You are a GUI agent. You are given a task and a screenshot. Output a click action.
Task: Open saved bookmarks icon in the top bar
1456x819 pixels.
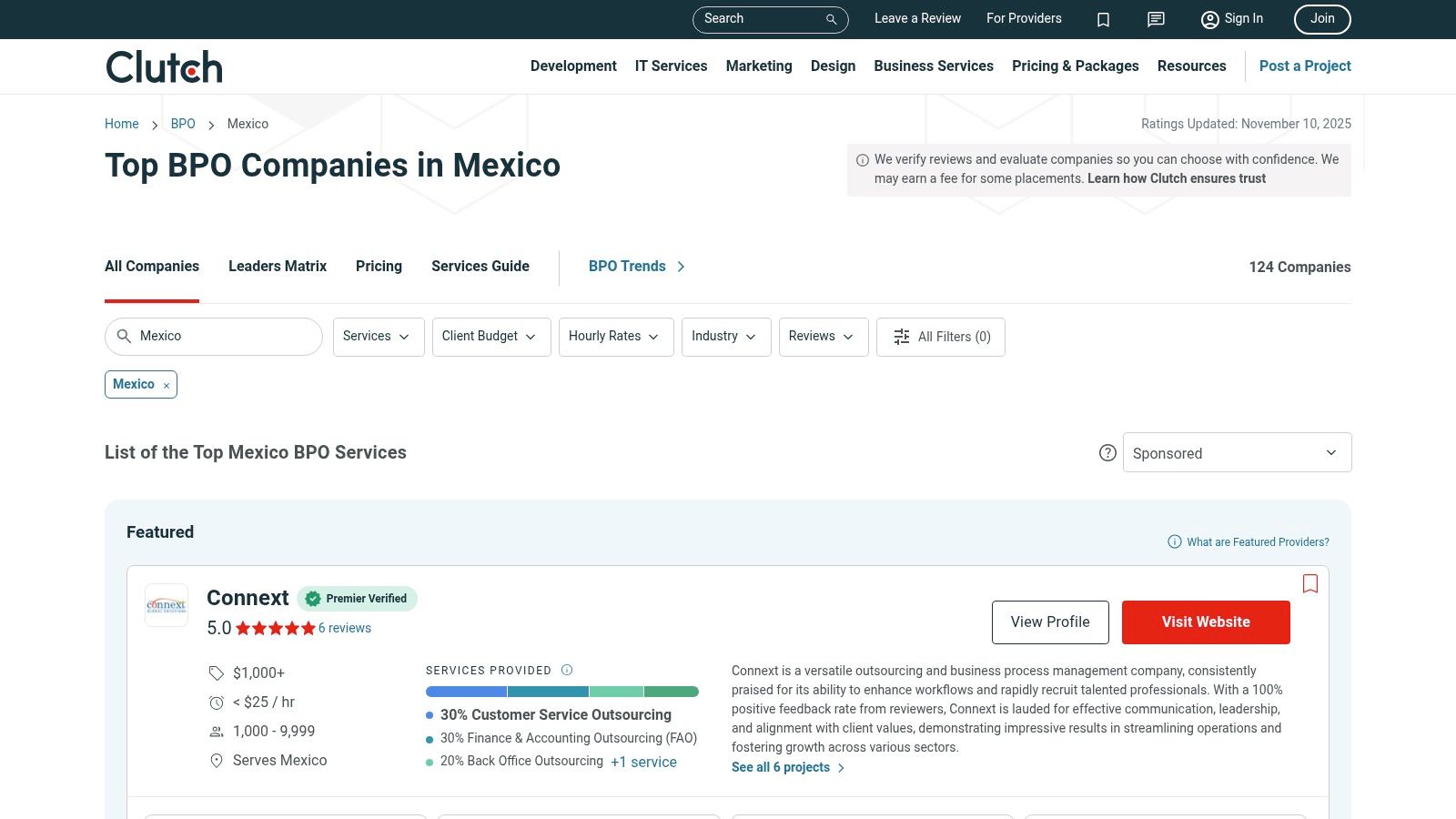(x=1103, y=19)
